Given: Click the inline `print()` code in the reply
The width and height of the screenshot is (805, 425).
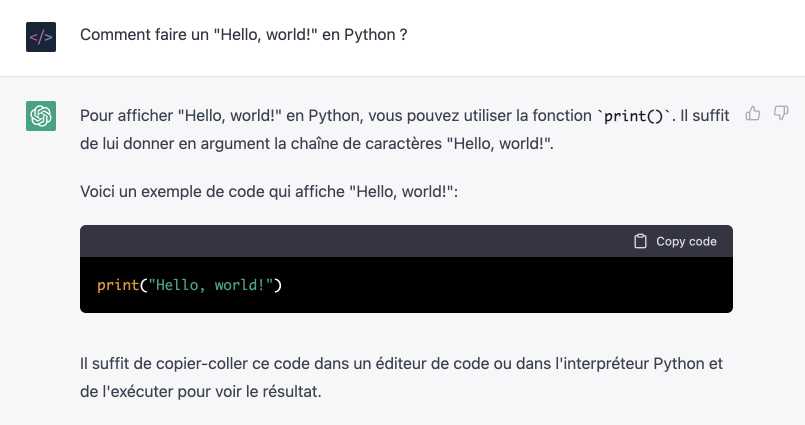Looking at the screenshot, I should point(634,116).
